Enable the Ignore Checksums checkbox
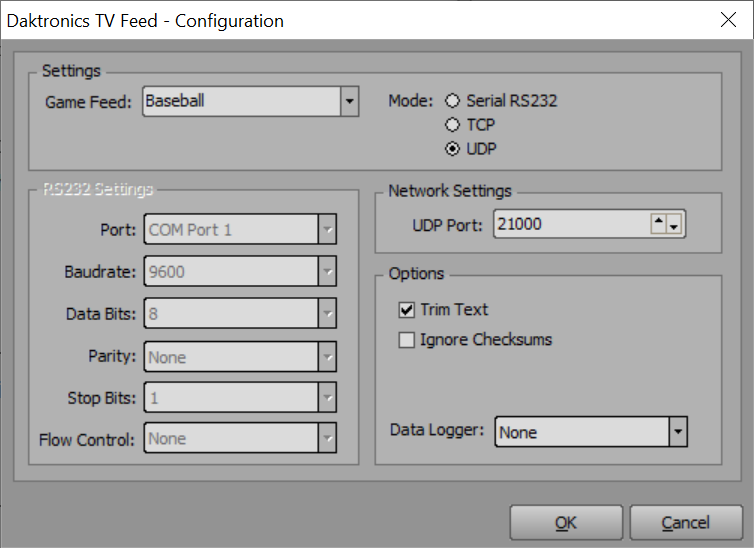The image size is (754, 548). click(x=406, y=340)
